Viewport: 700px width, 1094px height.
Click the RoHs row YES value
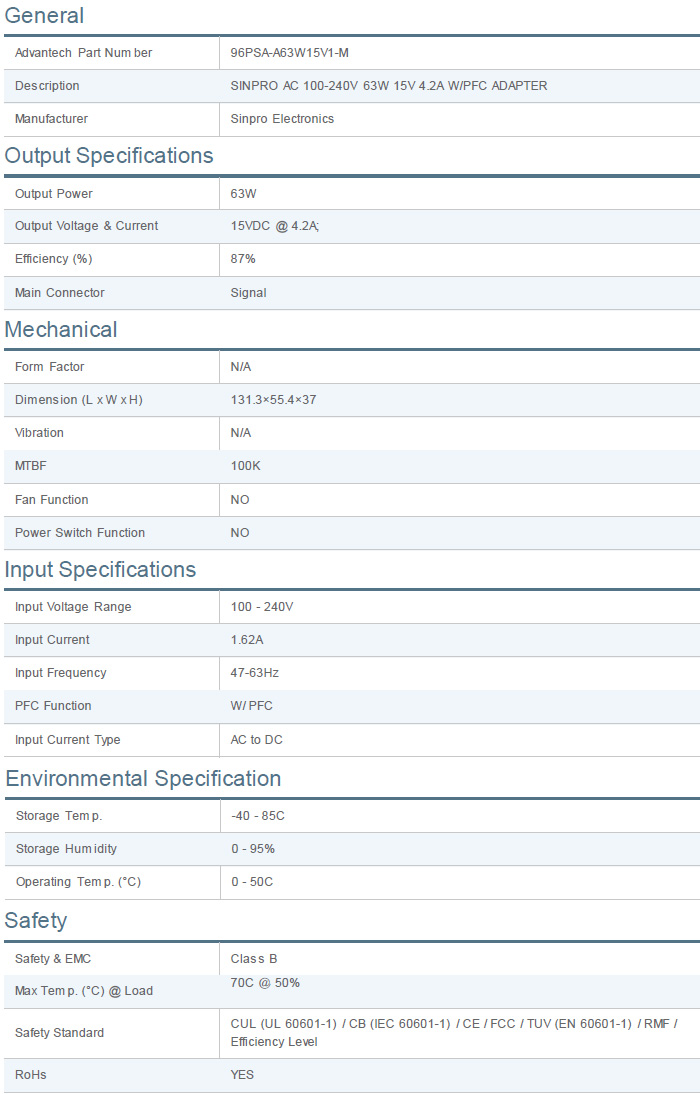[x=242, y=1075]
